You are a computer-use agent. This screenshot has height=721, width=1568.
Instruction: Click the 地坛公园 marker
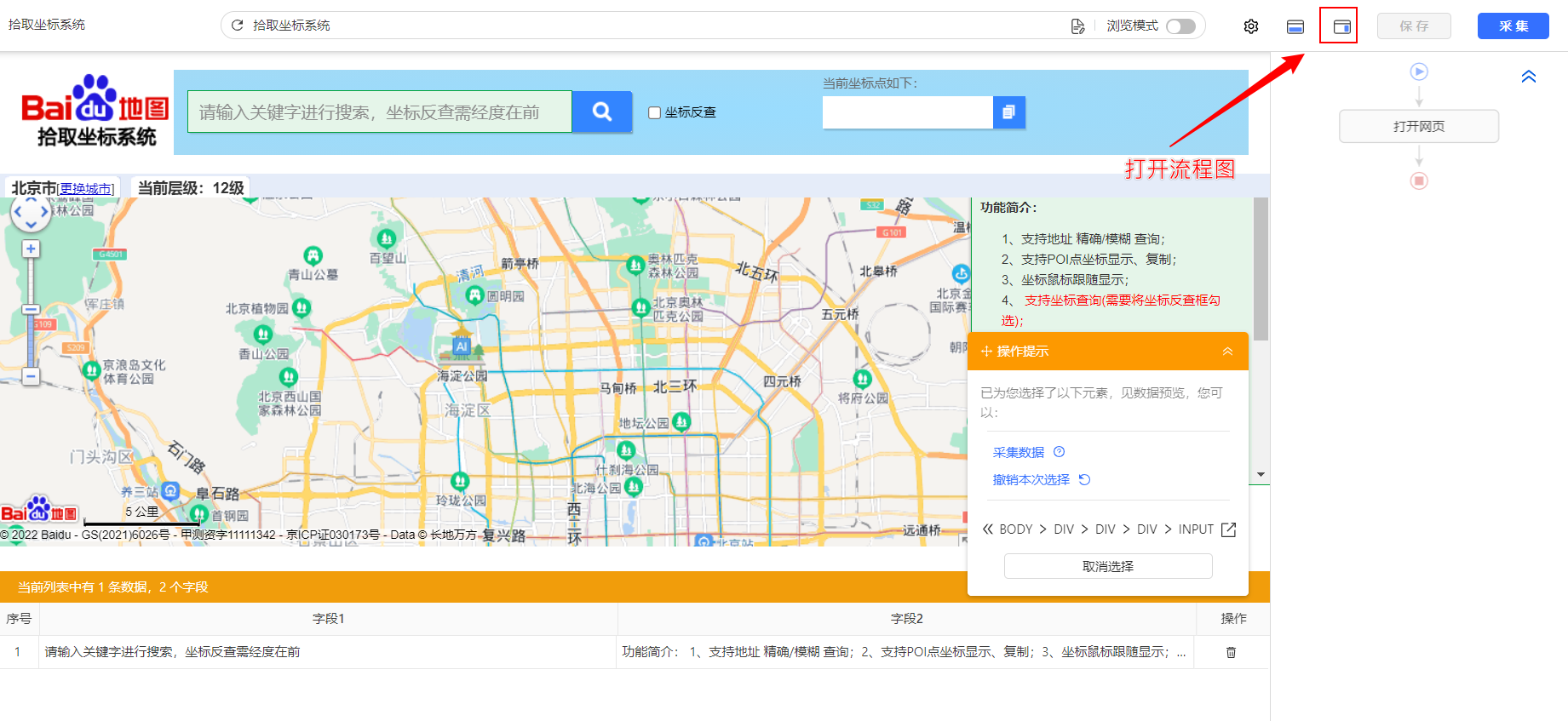pyautogui.click(x=681, y=421)
